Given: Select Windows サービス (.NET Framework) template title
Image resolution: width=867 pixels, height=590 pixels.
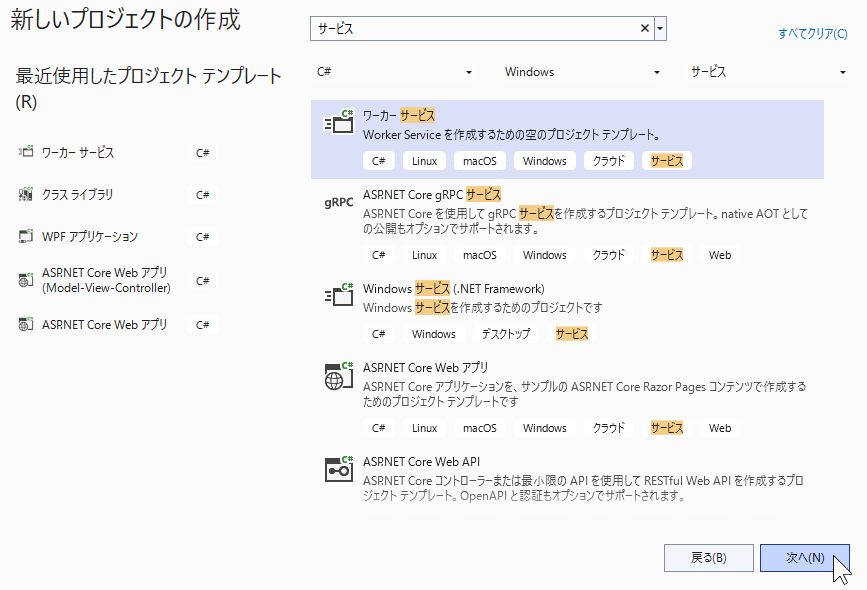Looking at the screenshot, I should [453, 289].
